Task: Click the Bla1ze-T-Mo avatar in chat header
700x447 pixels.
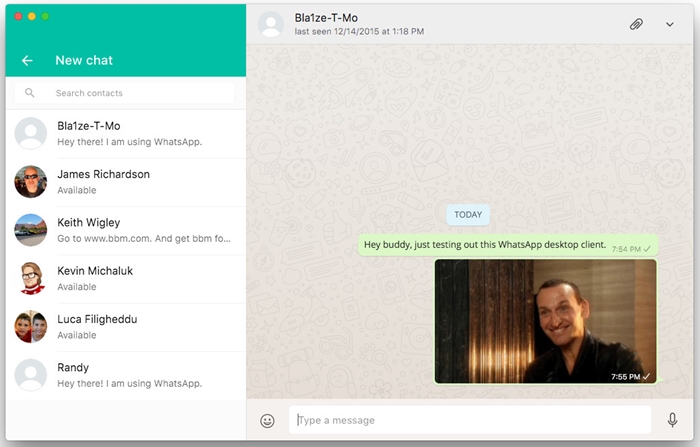Action: 271,24
